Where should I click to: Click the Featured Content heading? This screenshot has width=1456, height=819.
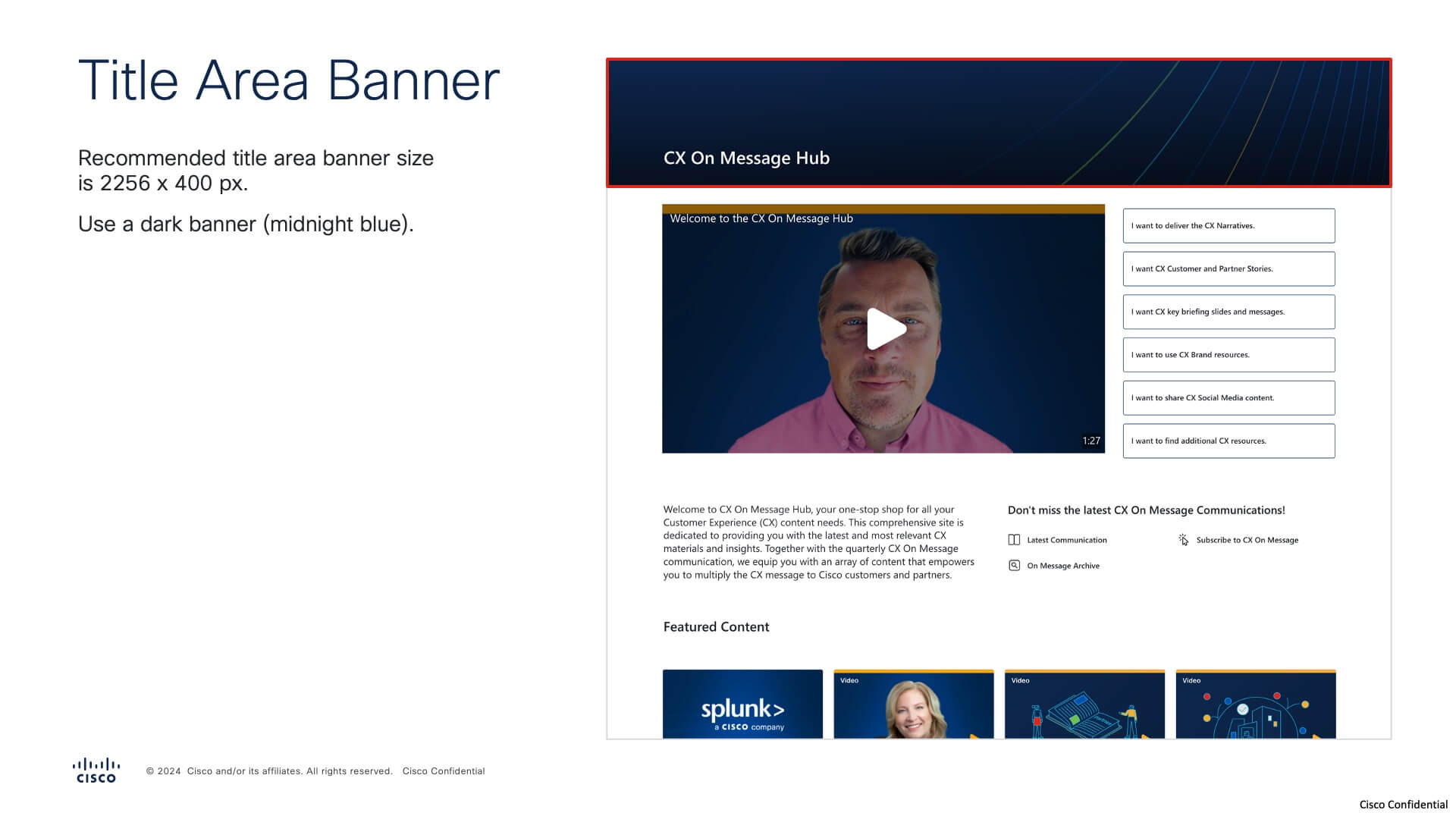coord(716,626)
